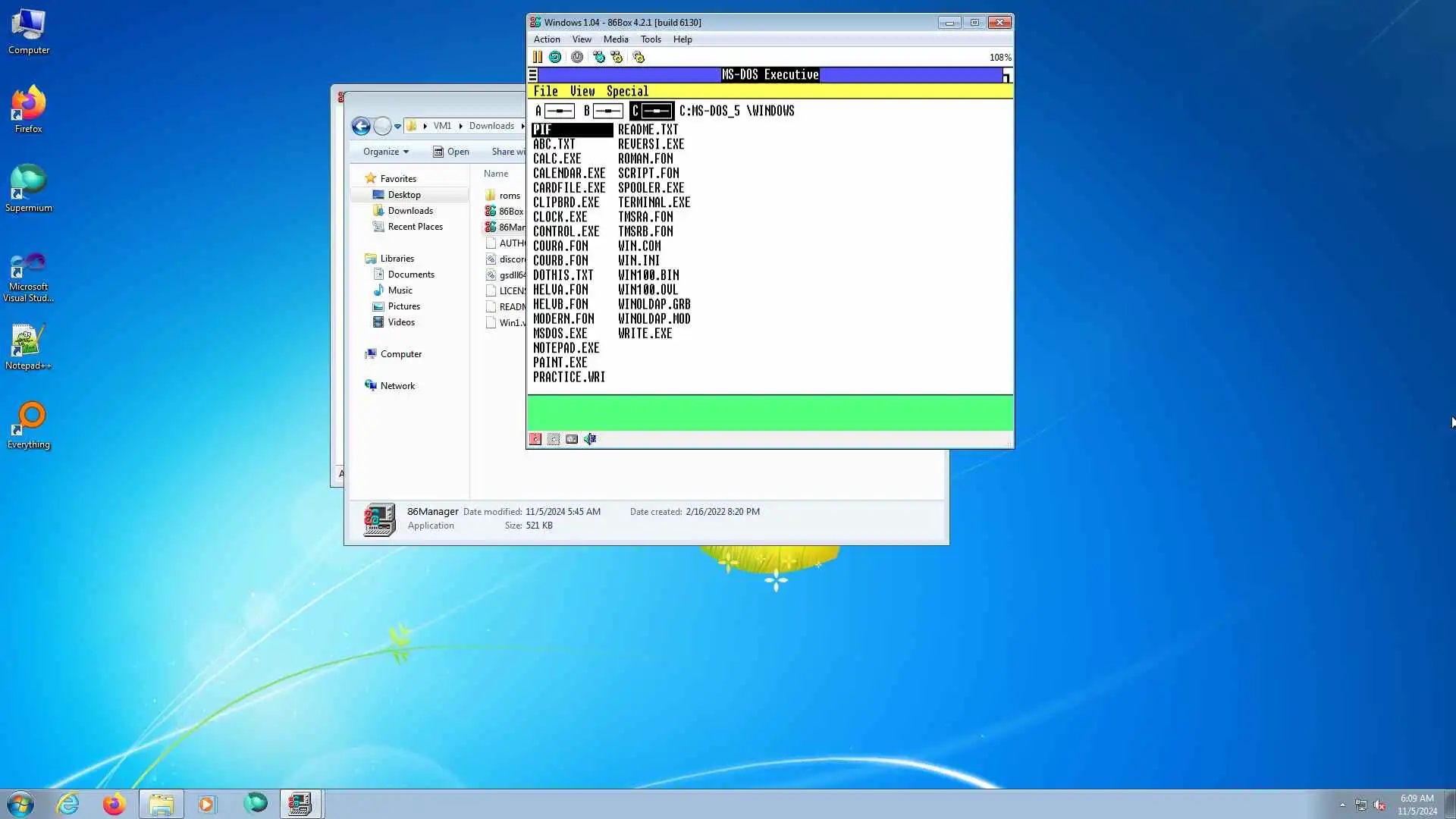Open the Organize dropdown in Explorer
Viewport: 1456px width, 819px height.
click(385, 152)
